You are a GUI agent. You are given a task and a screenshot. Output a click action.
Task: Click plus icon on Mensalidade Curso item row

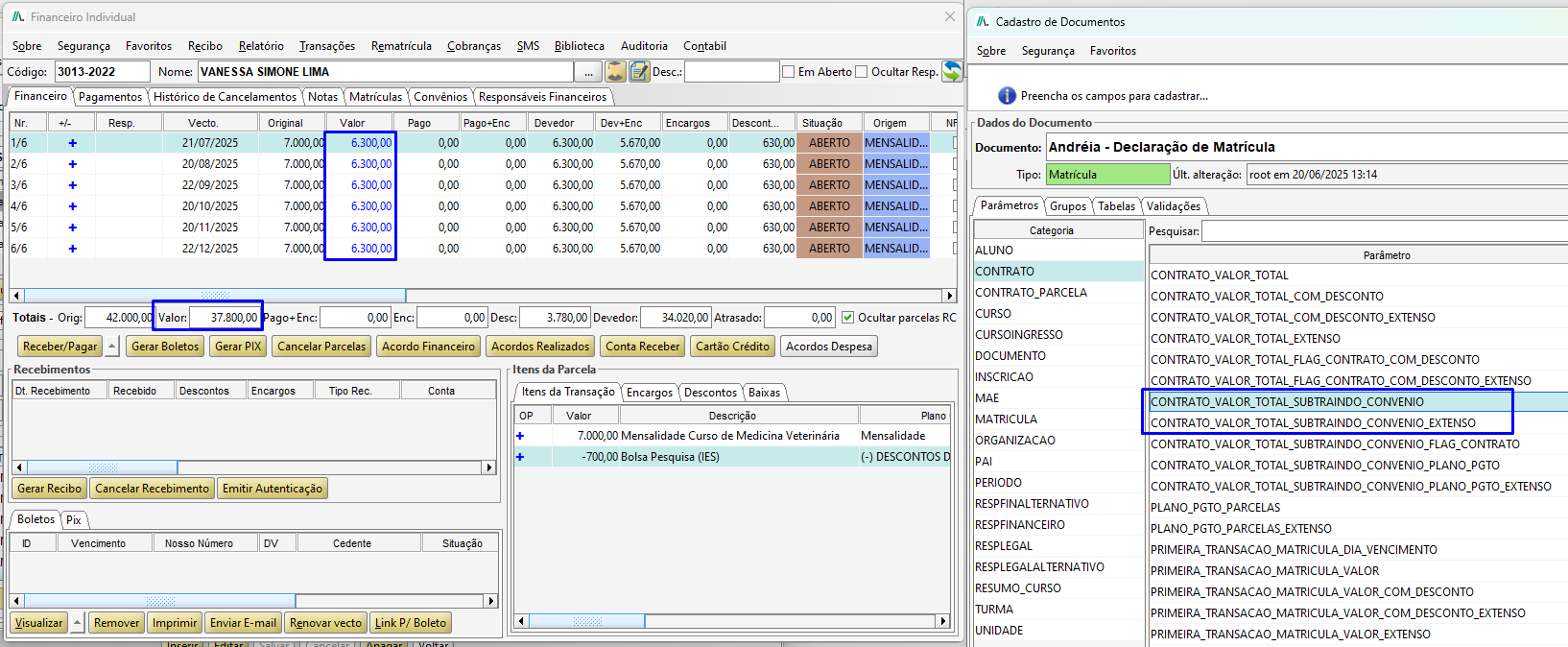coord(520,436)
